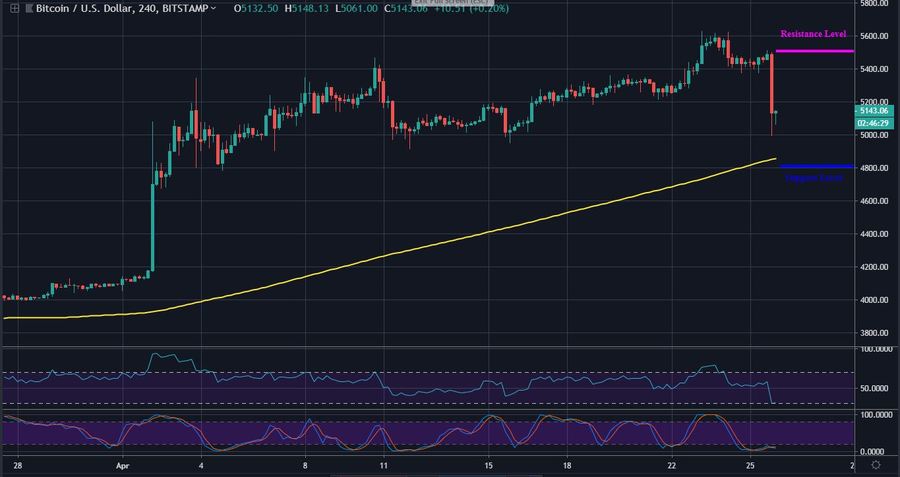Click the '15' date label on time axis
Viewport: 900px width, 477px height.
coord(488,466)
